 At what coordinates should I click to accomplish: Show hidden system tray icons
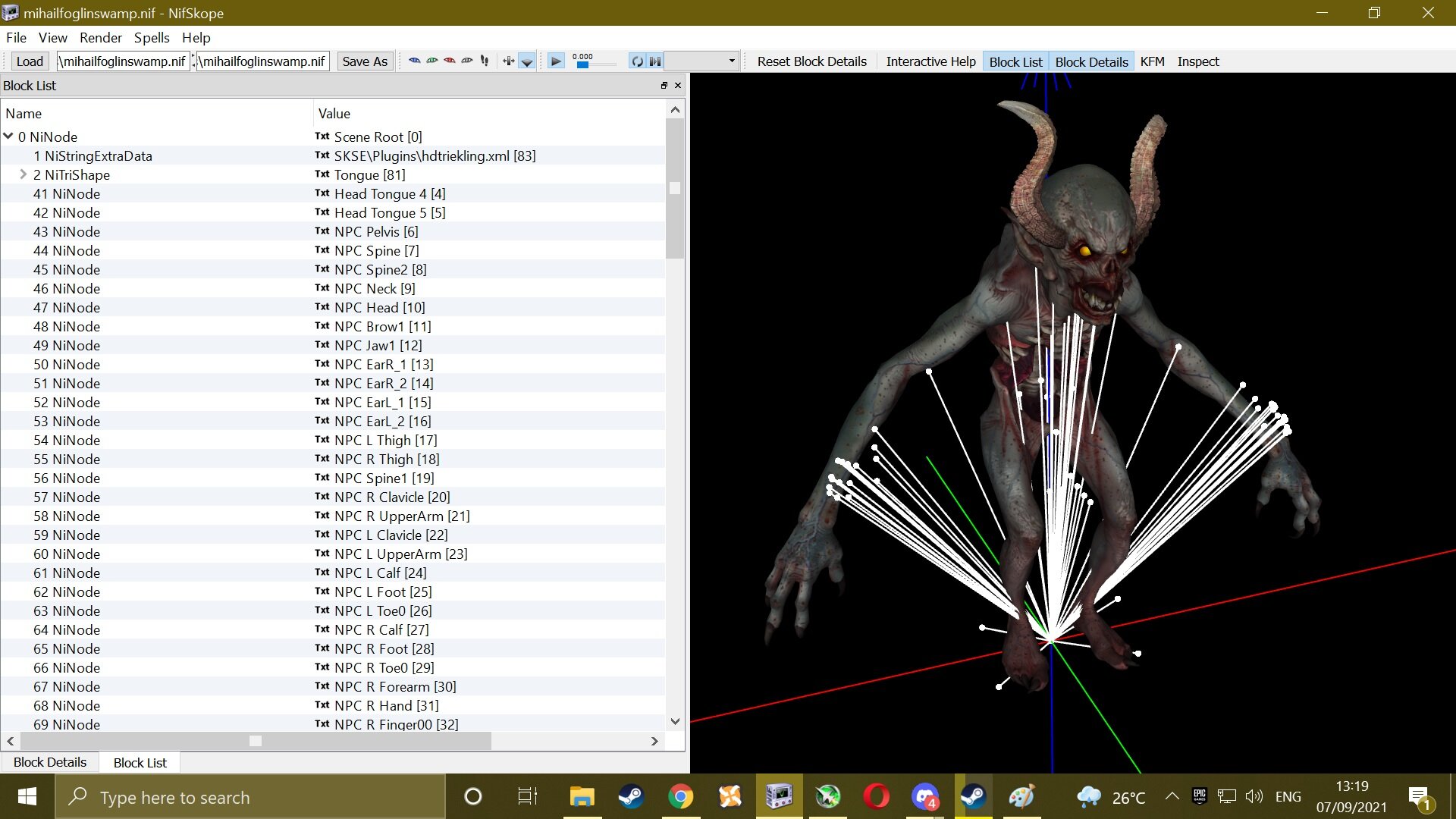[1172, 796]
